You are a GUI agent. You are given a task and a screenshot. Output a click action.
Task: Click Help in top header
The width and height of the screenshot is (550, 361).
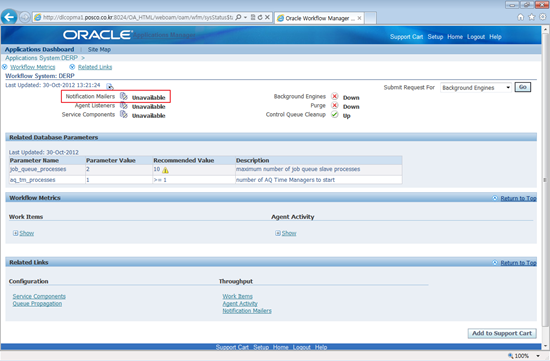point(495,37)
